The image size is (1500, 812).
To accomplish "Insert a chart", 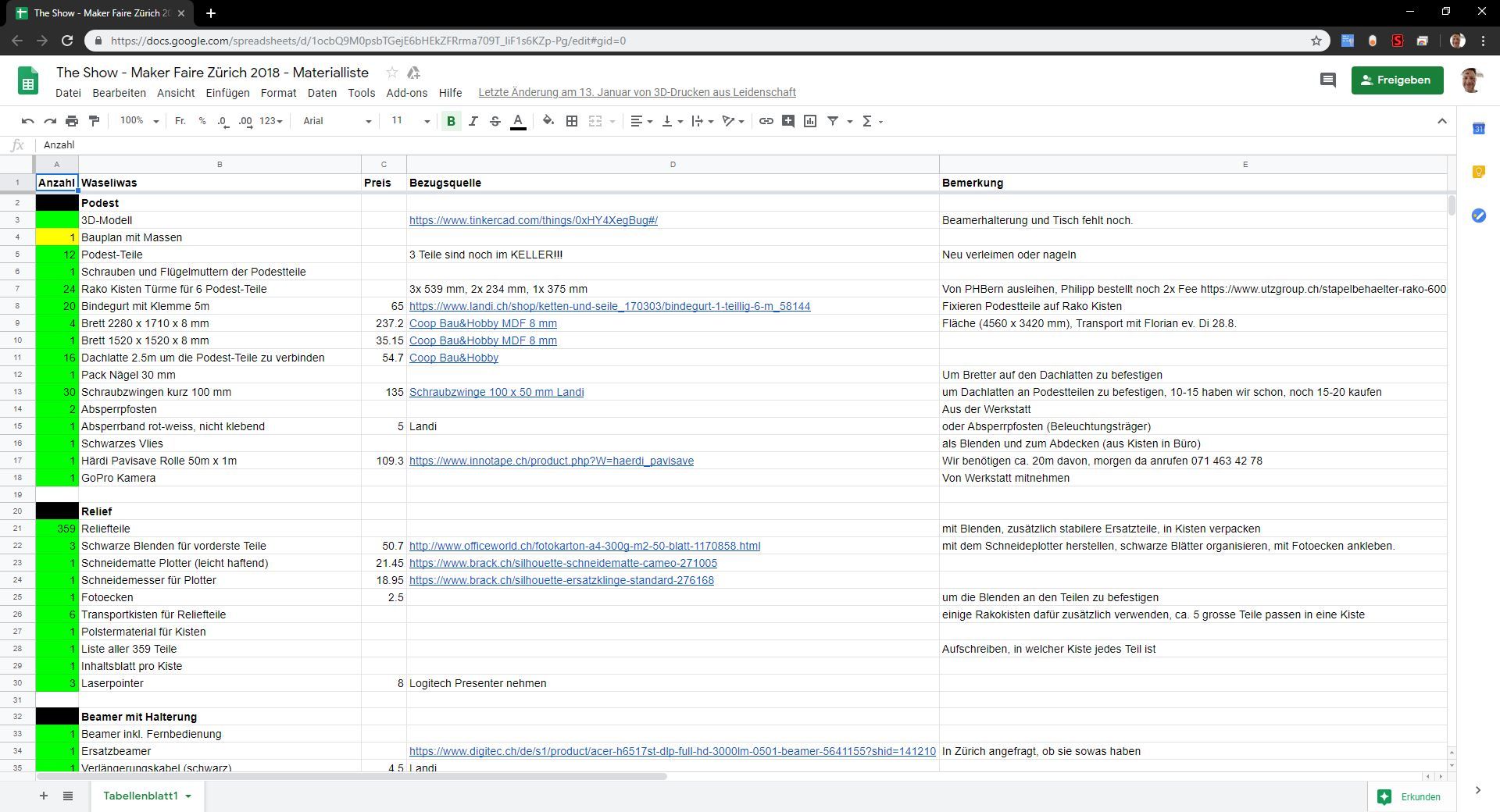I will click(810, 121).
